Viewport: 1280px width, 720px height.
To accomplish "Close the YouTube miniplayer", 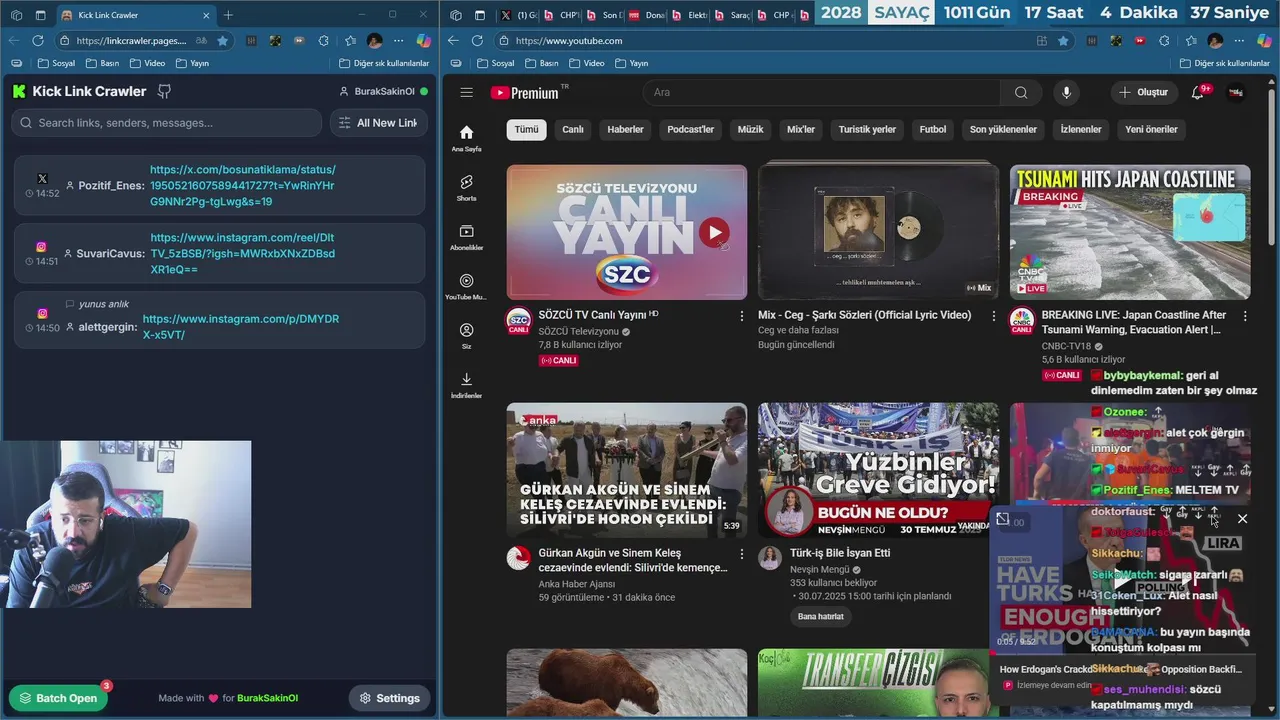I will [1242, 519].
